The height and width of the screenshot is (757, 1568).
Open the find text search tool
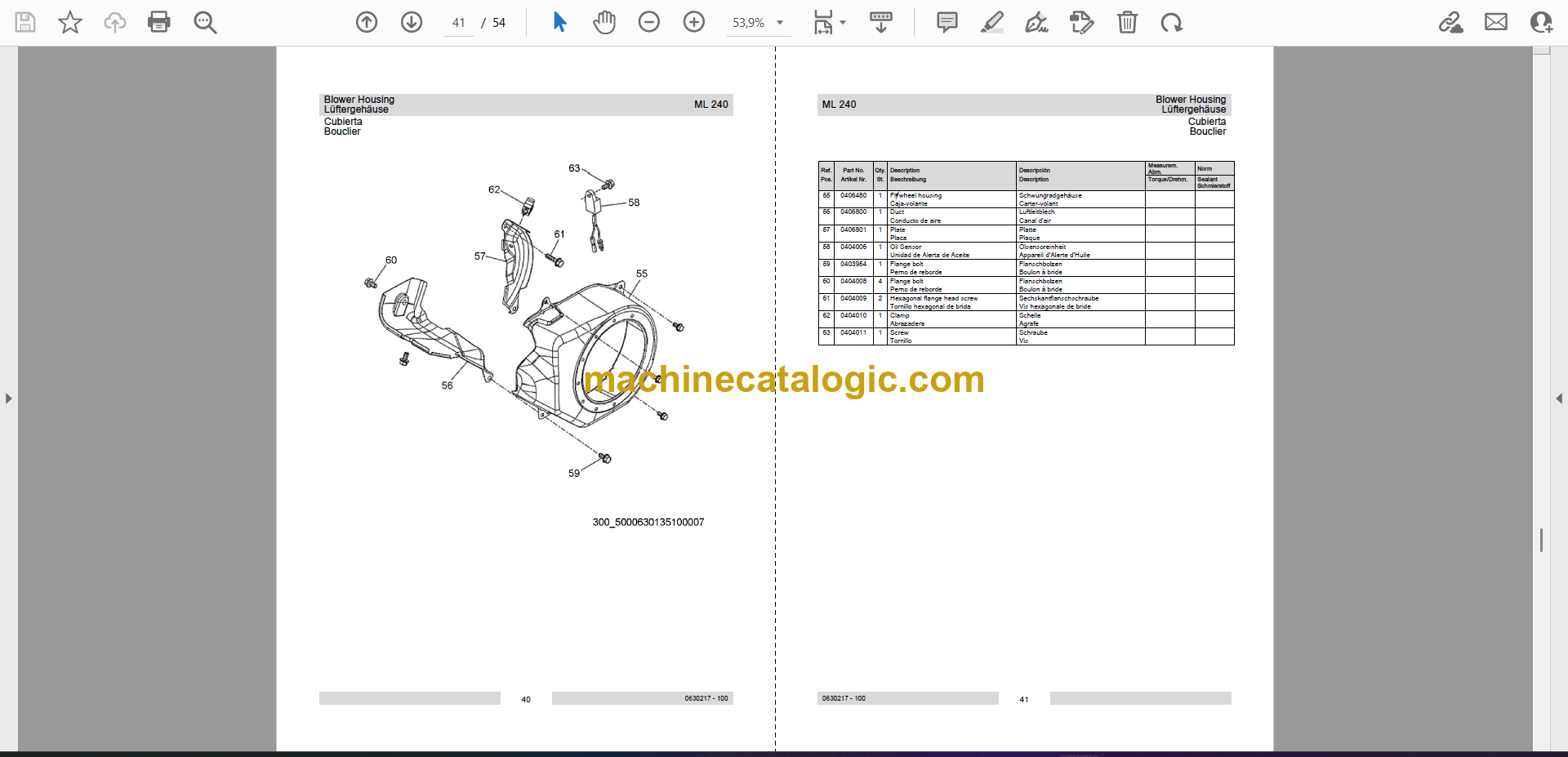[x=205, y=22]
